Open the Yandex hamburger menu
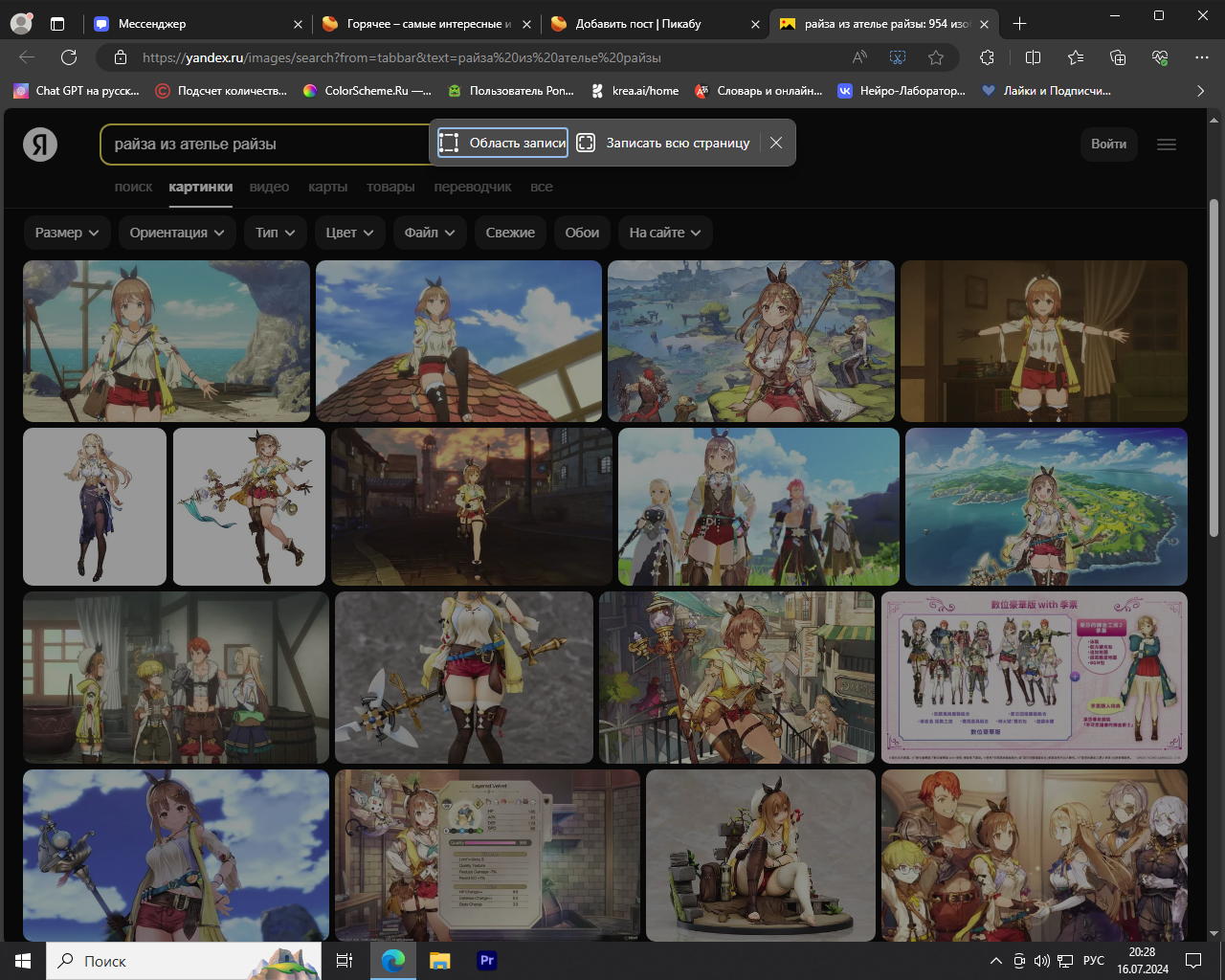The image size is (1225, 980). [x=1166, y=145]
